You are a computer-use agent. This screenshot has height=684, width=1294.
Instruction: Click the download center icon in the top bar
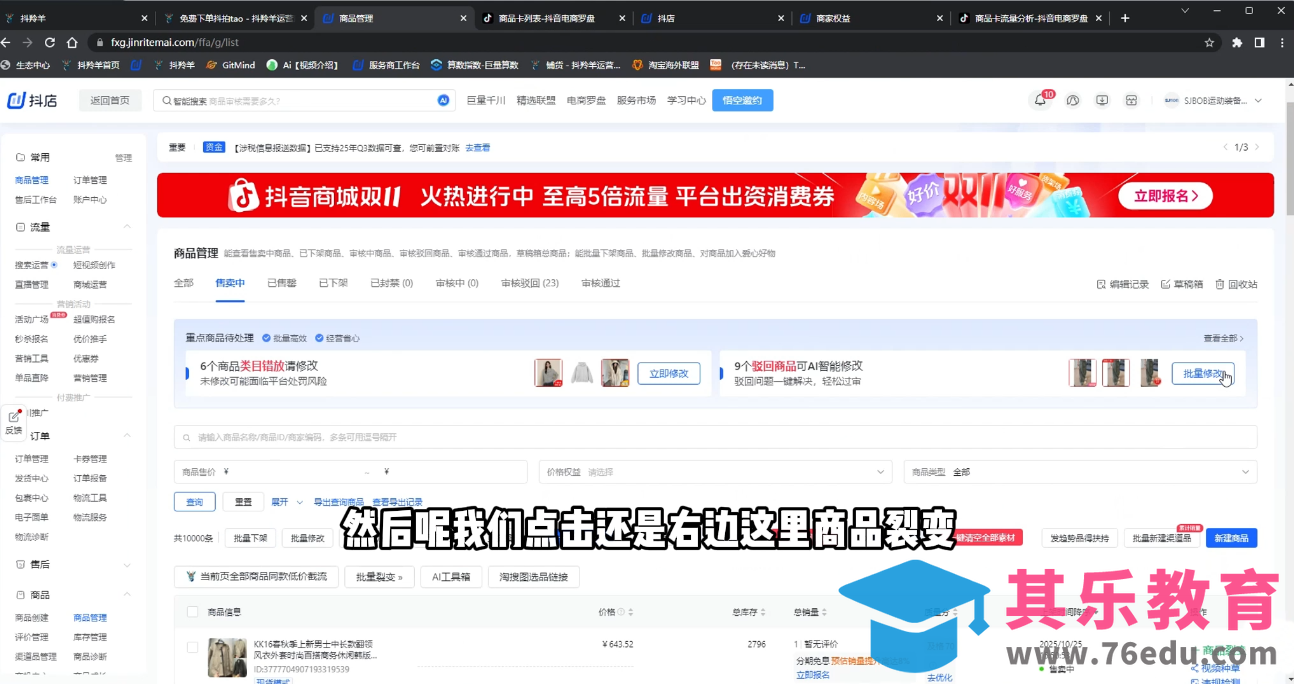pyautogui.click(x=1102, y=100)
